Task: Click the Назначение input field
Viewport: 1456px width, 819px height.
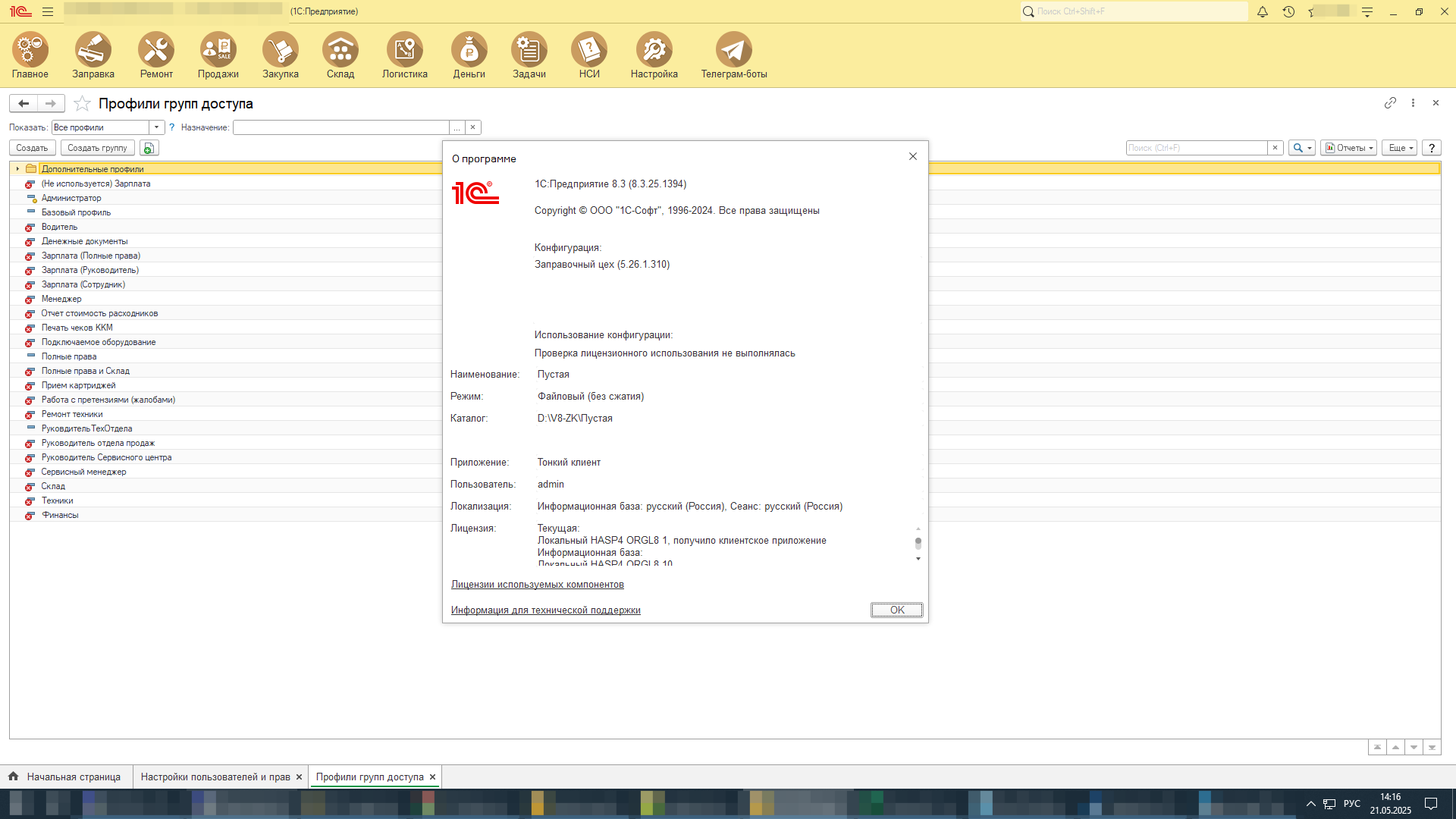Action: point(341,127)
